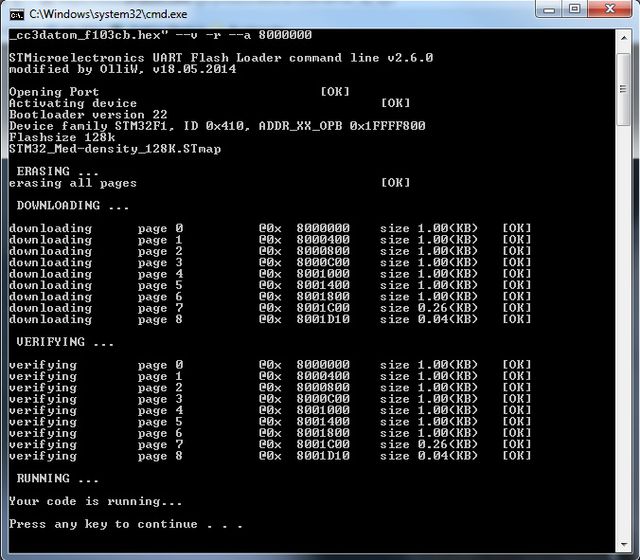
Task: Click the scrollbar down arrow
Action: (x=624, y=544)
